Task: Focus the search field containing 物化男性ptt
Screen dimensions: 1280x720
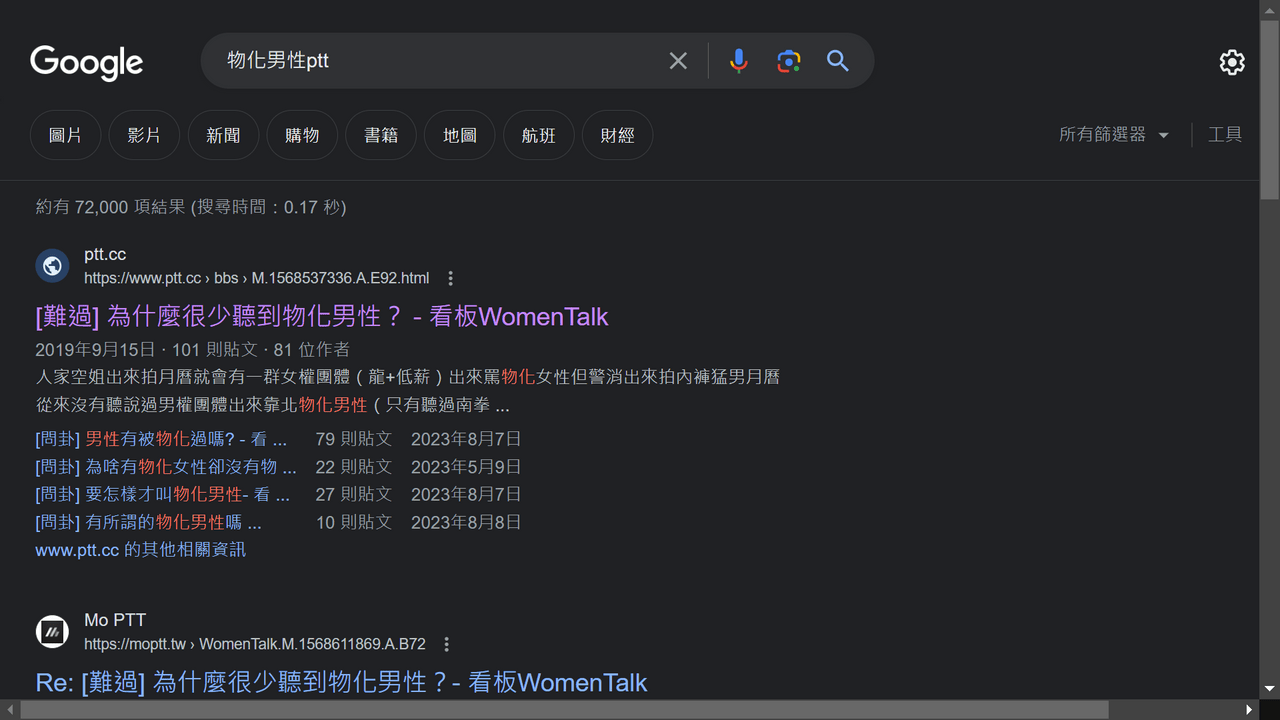Action: 435,61
